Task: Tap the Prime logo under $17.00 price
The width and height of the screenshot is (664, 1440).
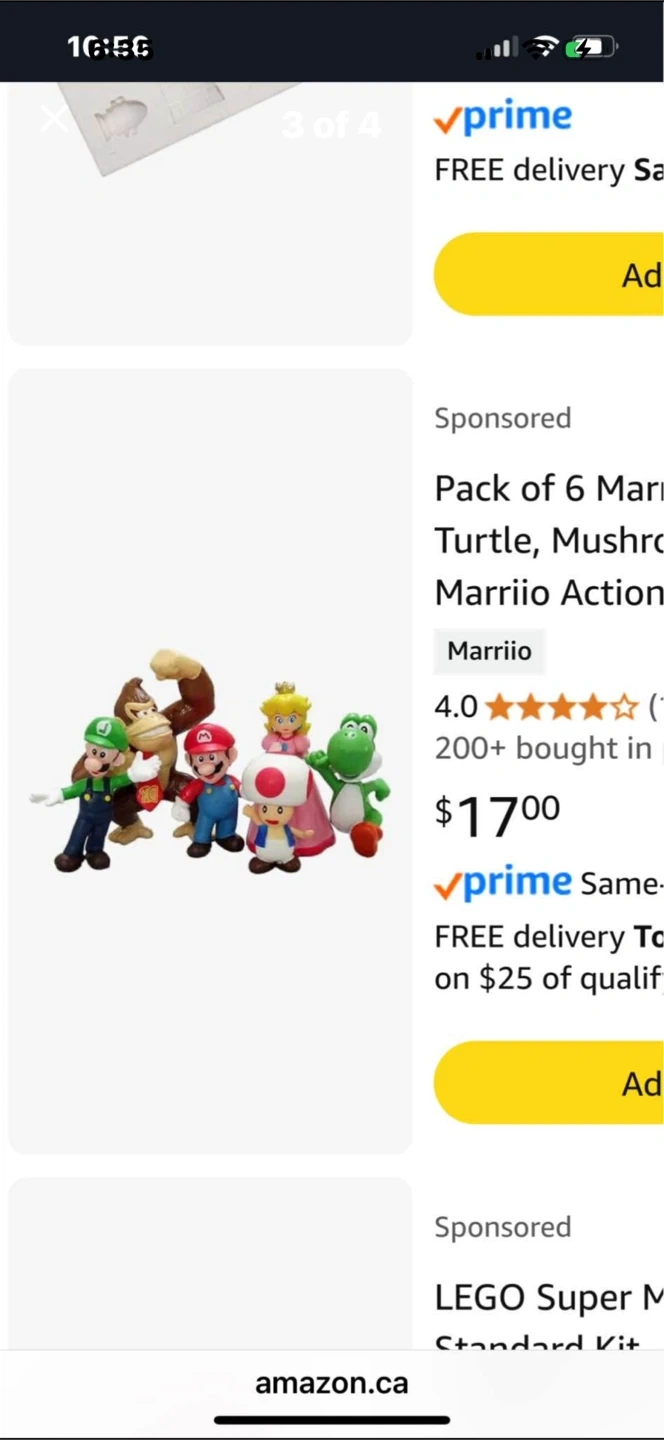Action: pos(503,883)
